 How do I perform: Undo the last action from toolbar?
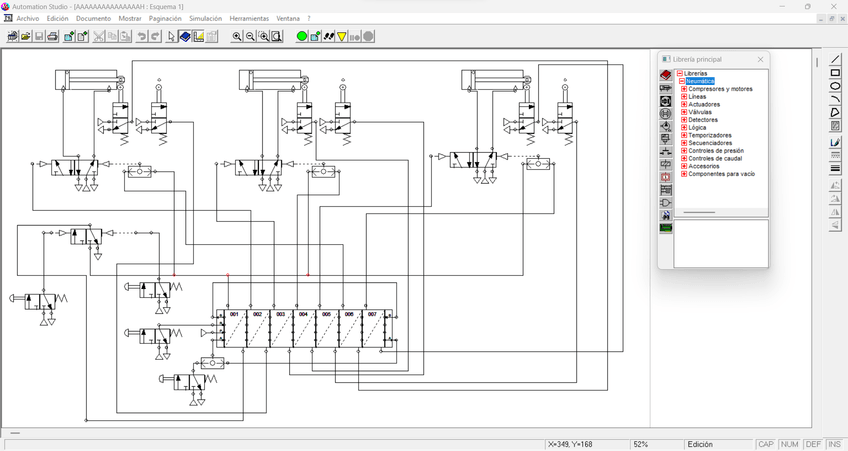click(x=142, y=37)
